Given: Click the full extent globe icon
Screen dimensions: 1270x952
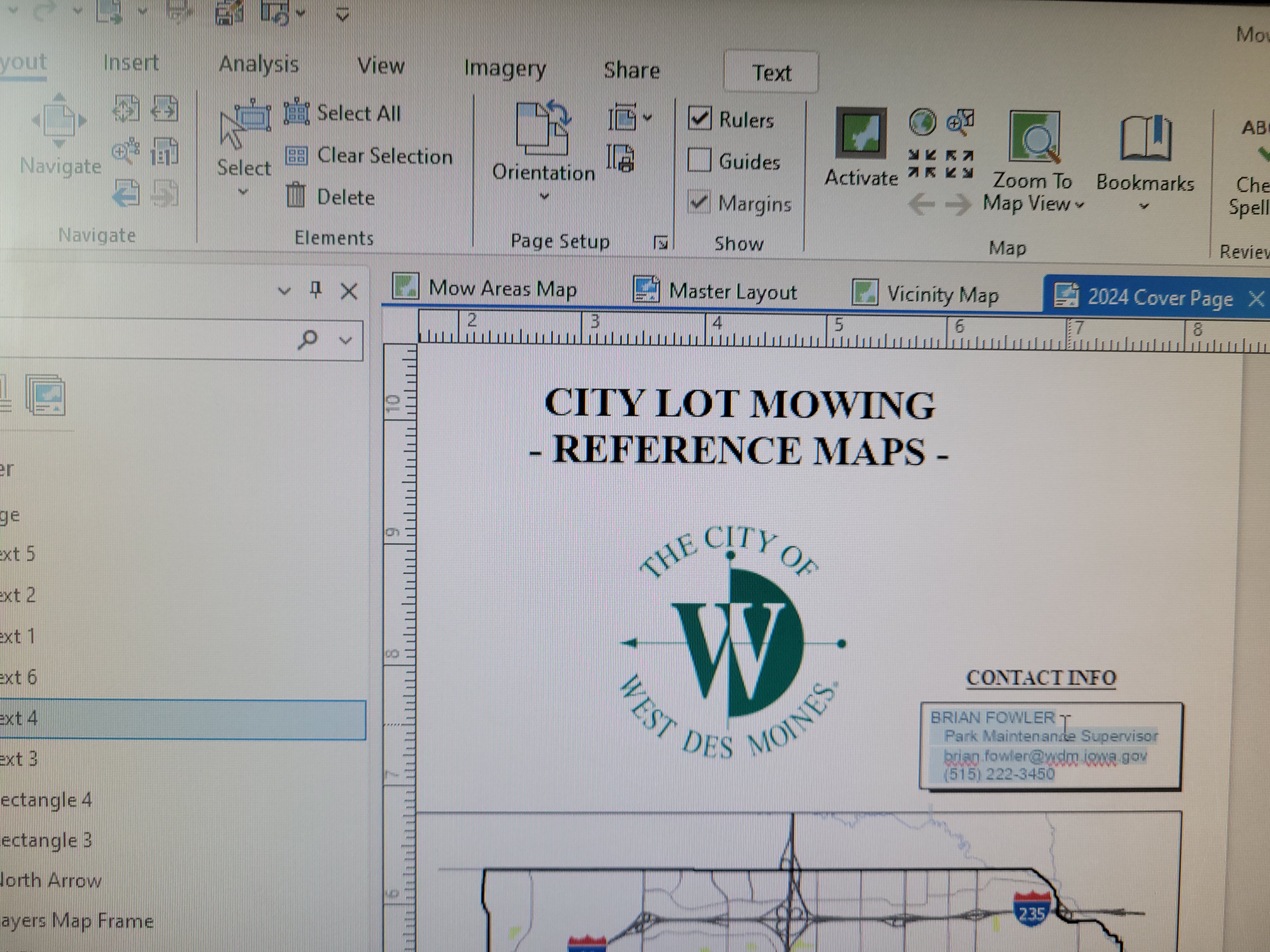Looking at the screenshot, I should [x=922, y=122].
